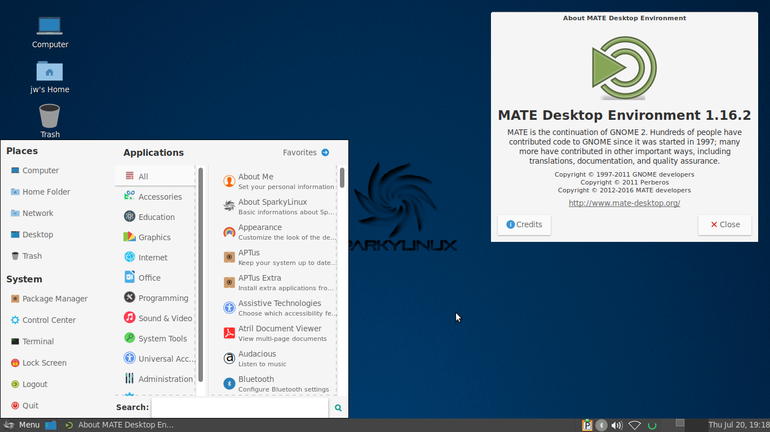Click the search magnifier icon
770x432 pixels.
pos(338,407)
